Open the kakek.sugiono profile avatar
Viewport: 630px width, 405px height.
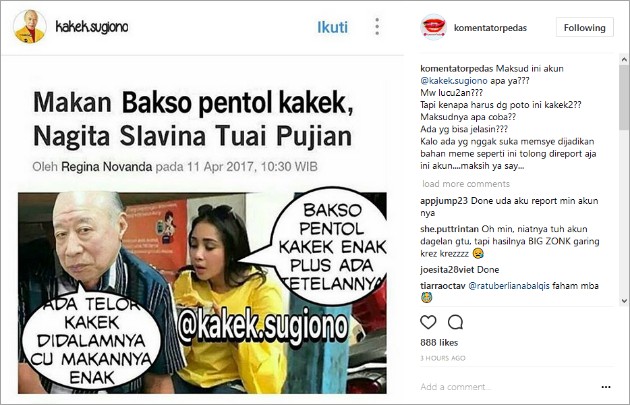29,27
